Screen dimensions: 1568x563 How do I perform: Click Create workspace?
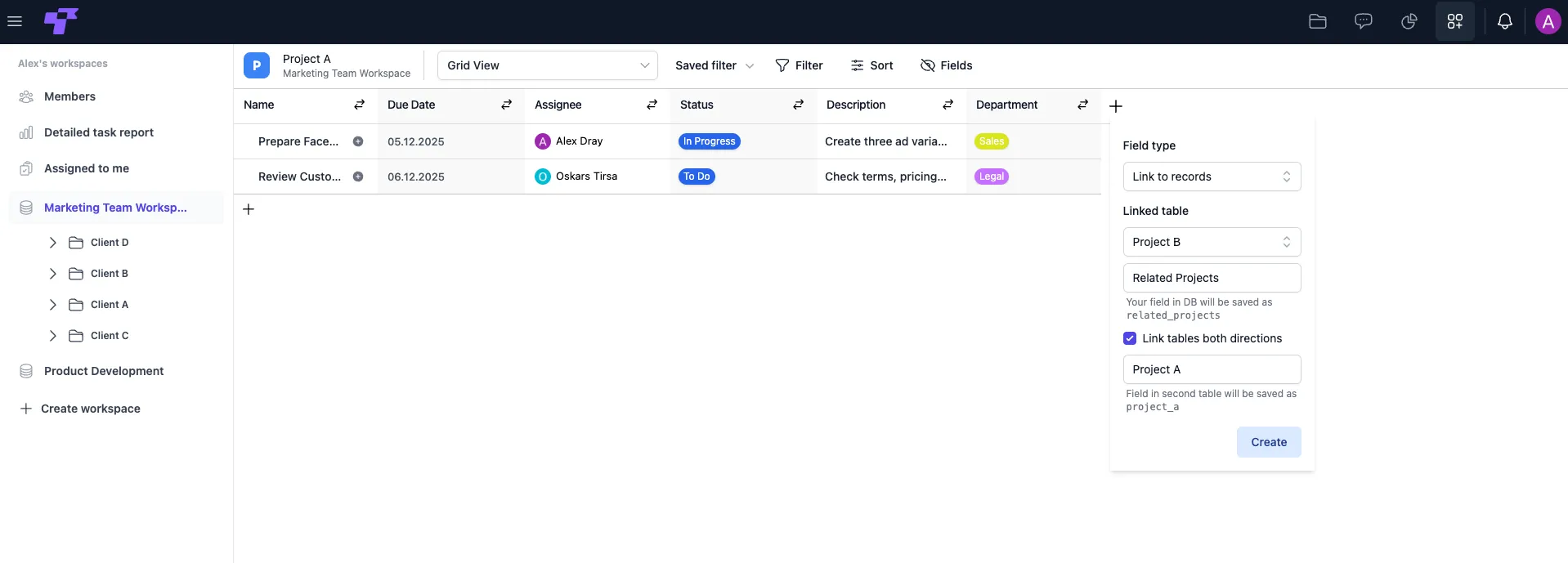tap(80, 409)
